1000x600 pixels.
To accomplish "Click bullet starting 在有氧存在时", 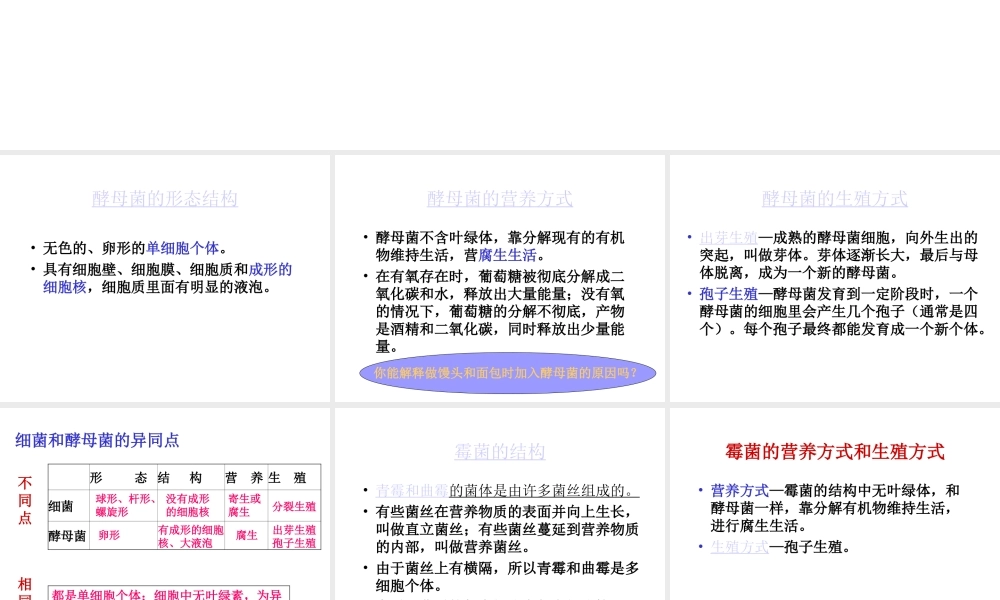I will pos(500,311).
